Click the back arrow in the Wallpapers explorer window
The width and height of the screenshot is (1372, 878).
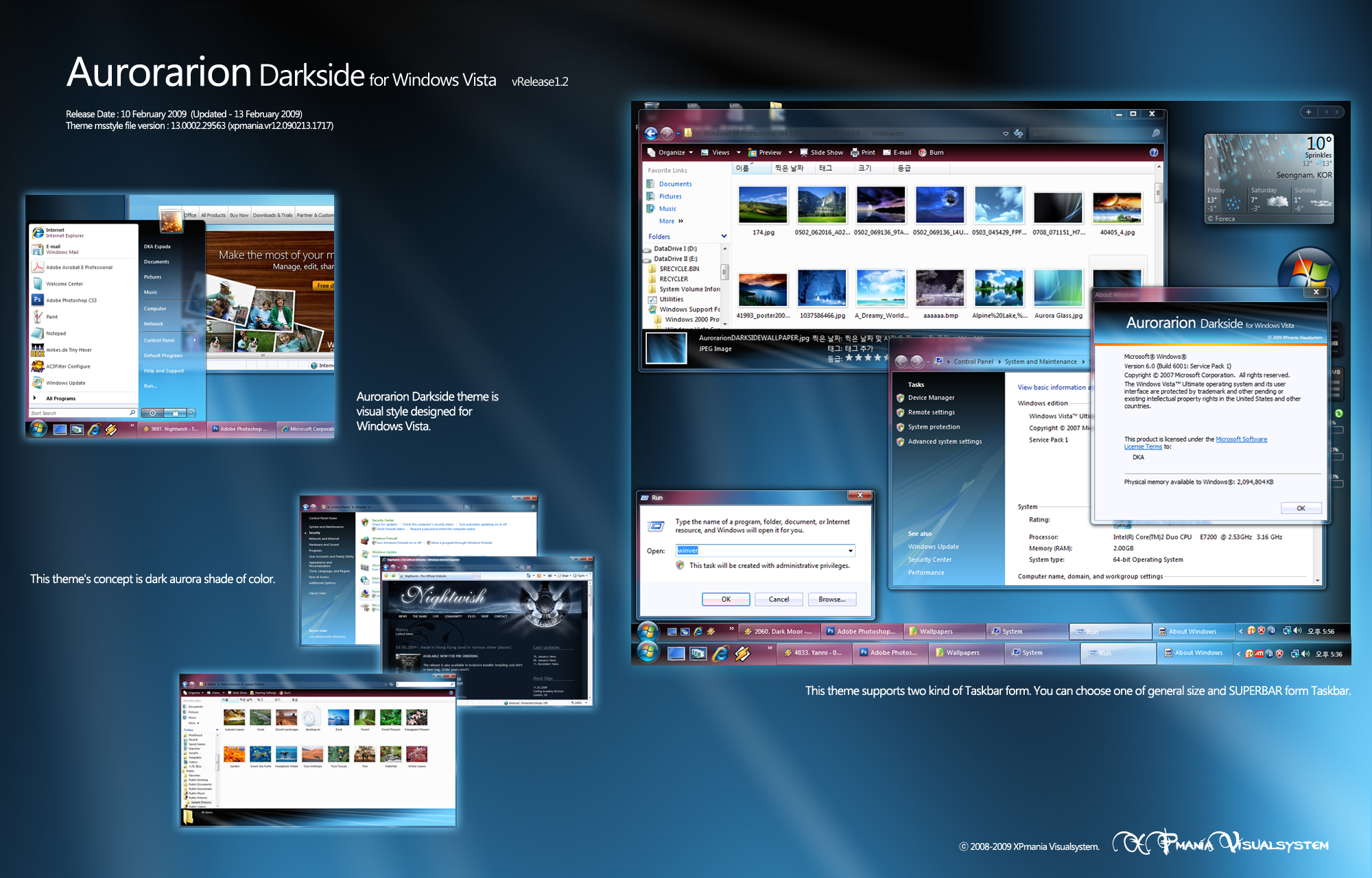tap(651, 134)
